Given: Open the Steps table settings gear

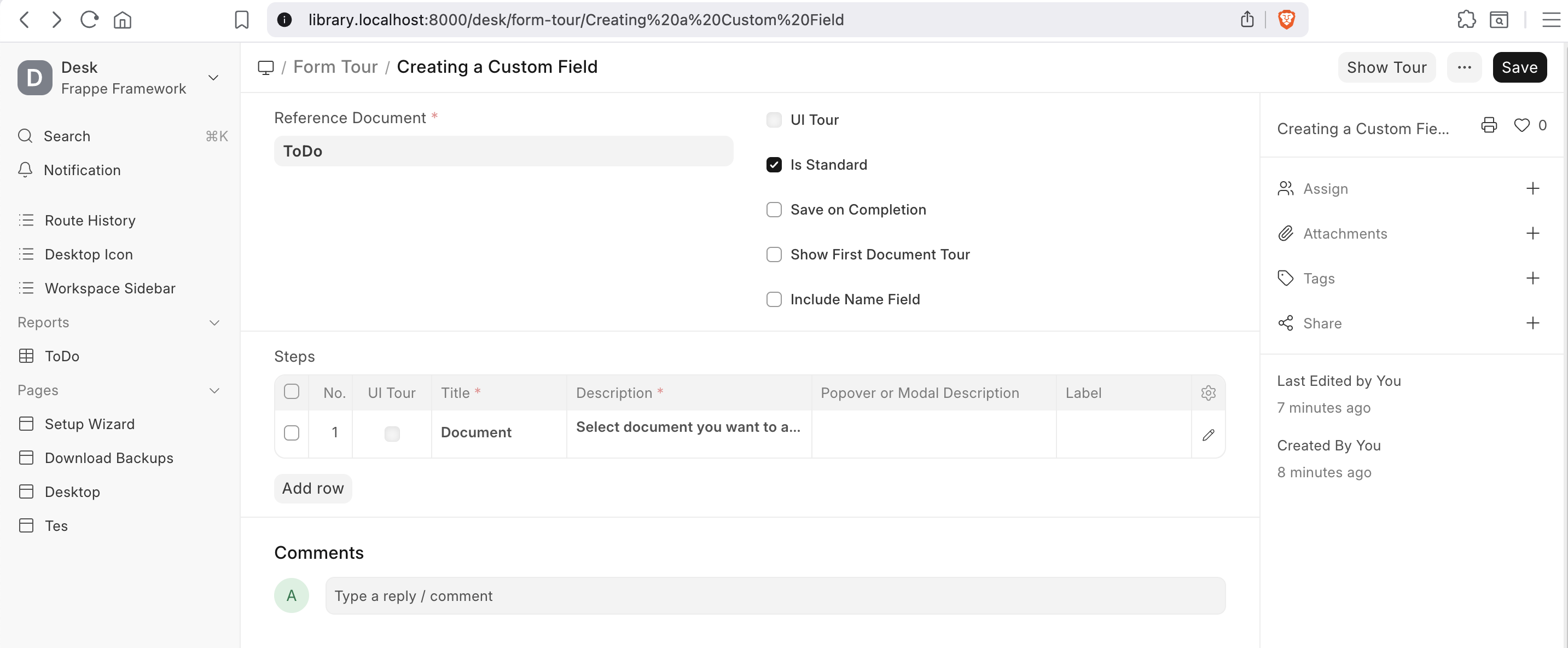Looking at the screenshot, I should 1208,393.
